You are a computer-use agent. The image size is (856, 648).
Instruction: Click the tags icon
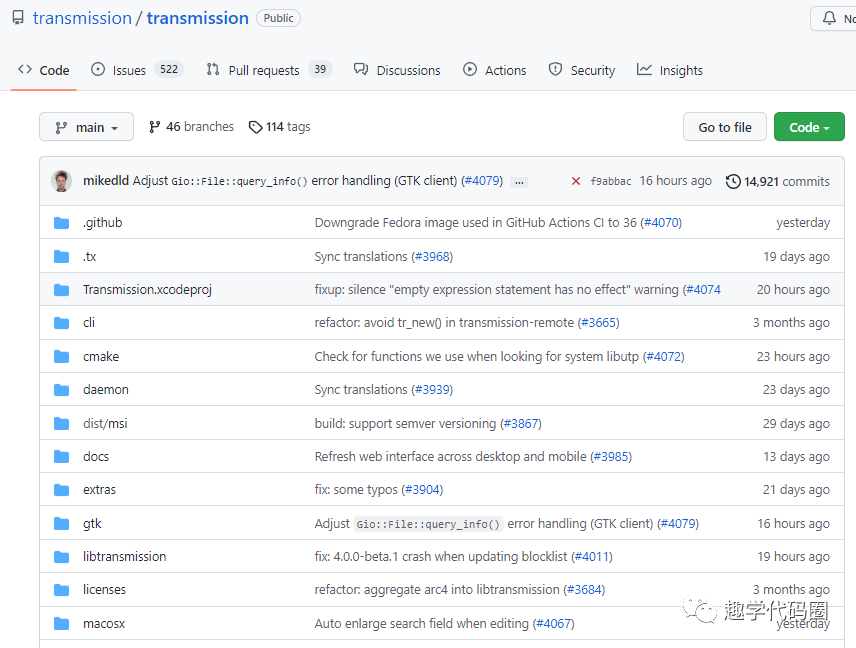click(256, 127)
